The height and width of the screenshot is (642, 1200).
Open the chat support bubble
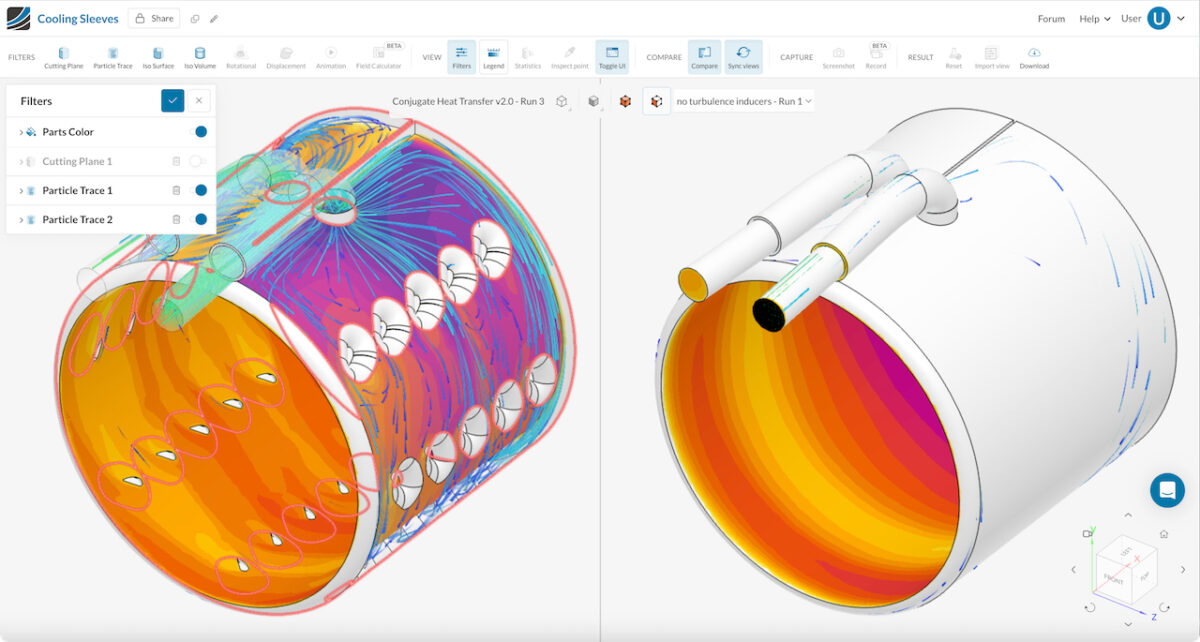point(1167,490)
